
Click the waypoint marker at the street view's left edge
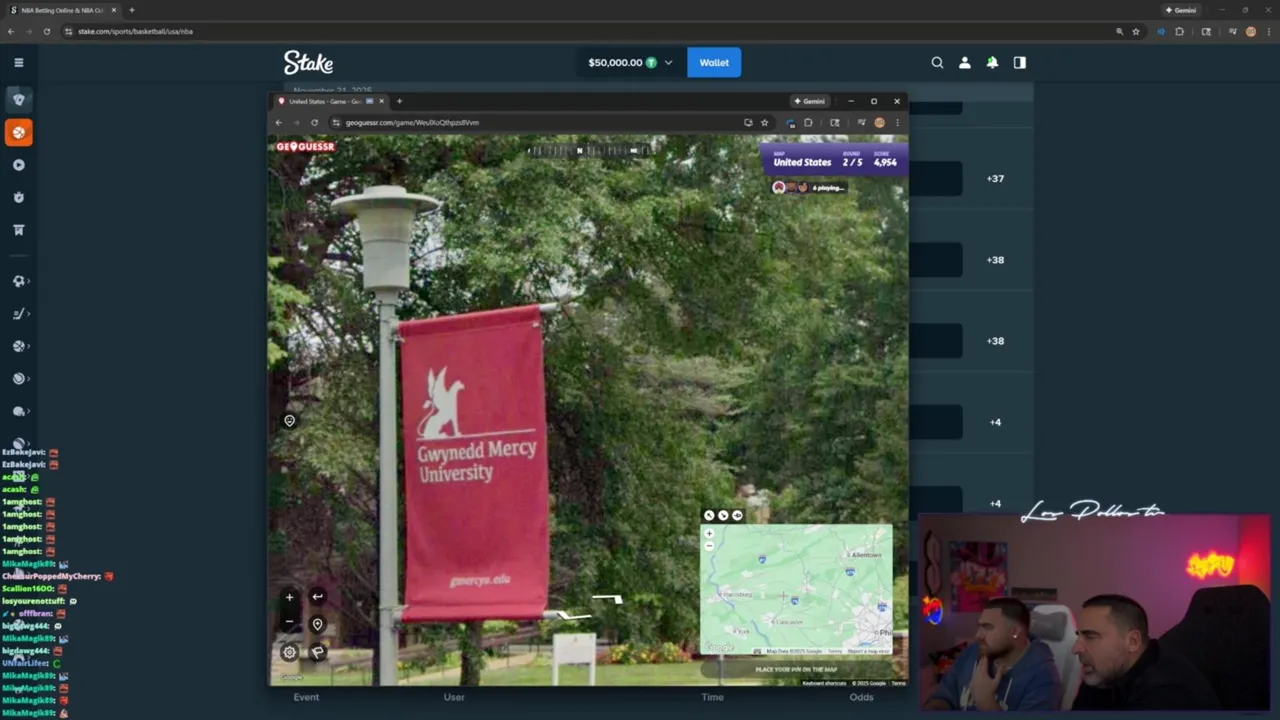(289, 421)
